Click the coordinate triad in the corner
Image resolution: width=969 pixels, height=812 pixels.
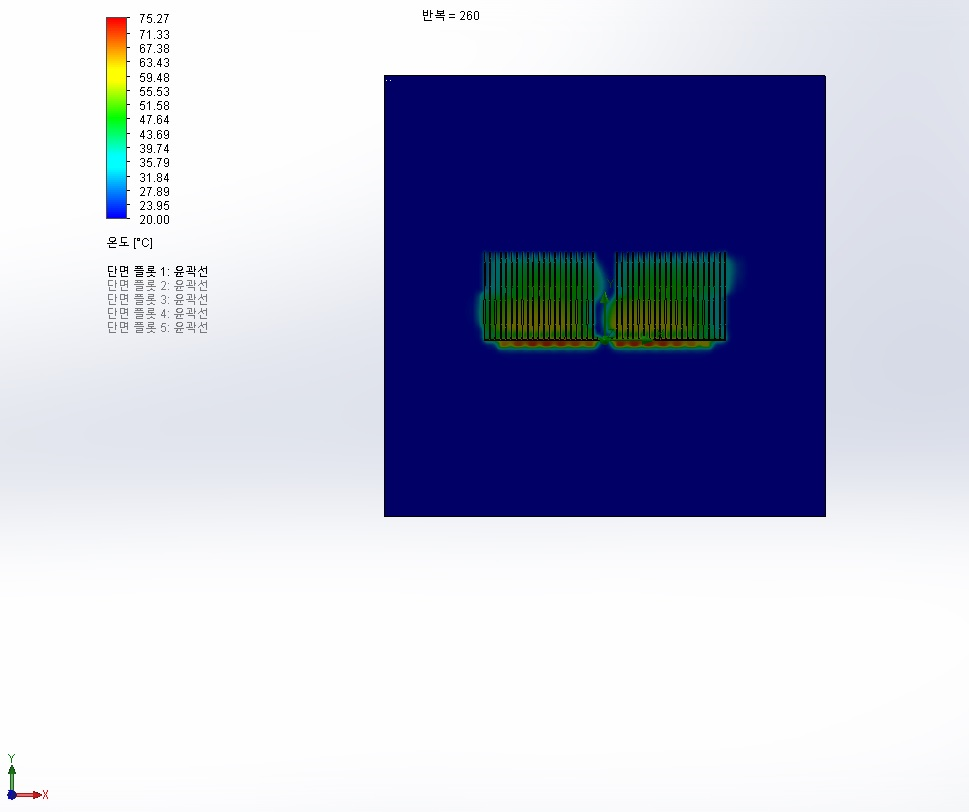[27, 777]
